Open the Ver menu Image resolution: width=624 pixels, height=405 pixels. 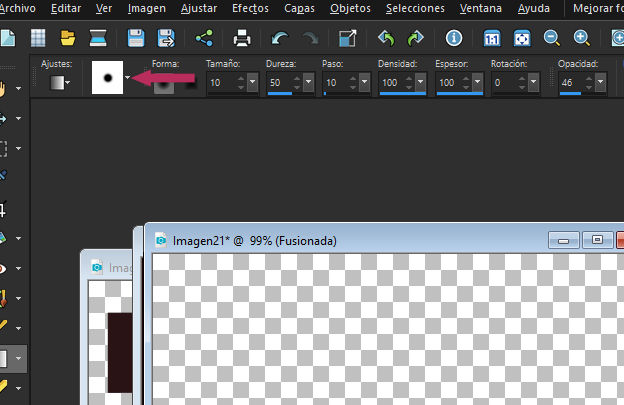click(x=104, y=8)
